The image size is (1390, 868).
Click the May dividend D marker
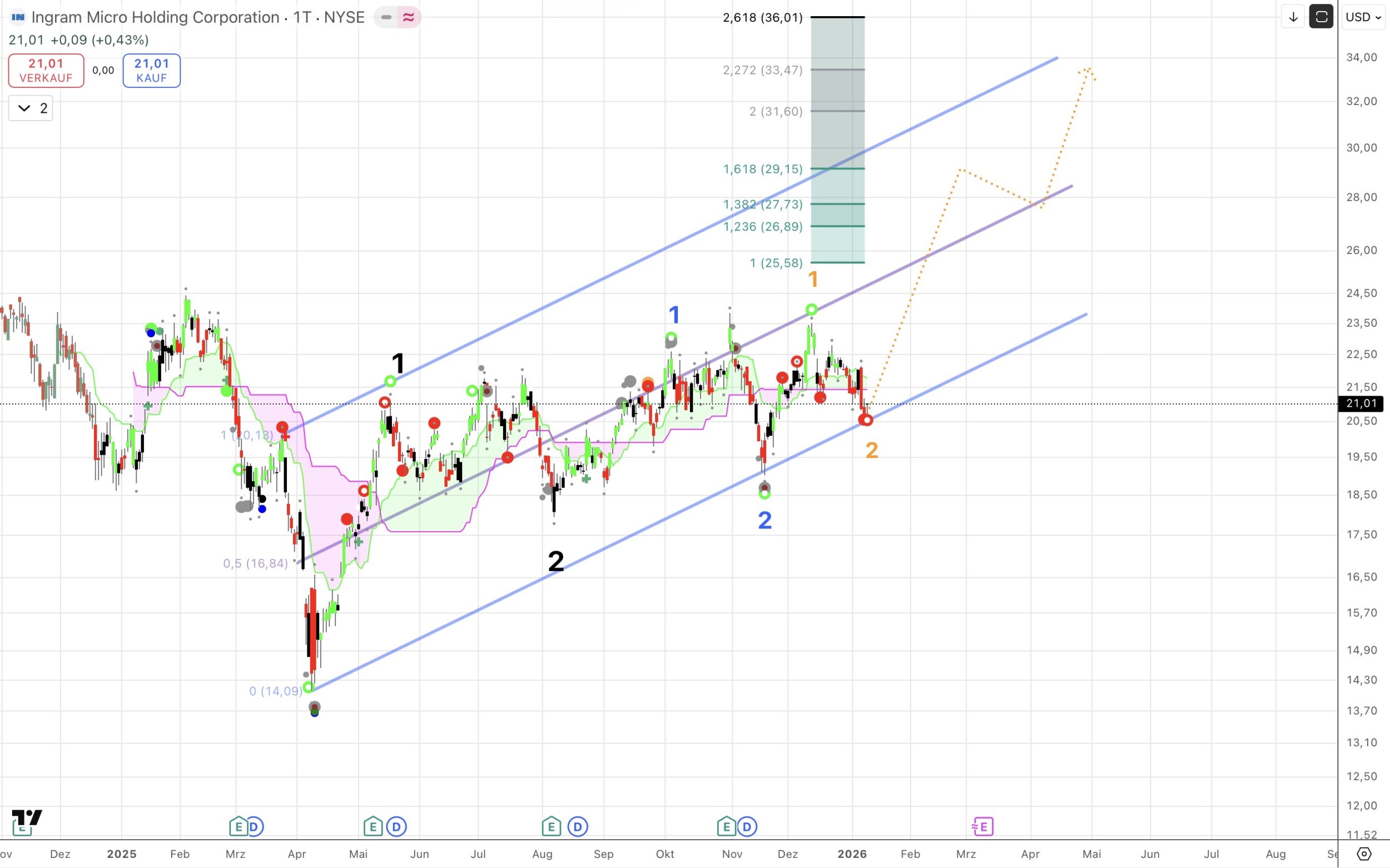click(x=396, y=827)
